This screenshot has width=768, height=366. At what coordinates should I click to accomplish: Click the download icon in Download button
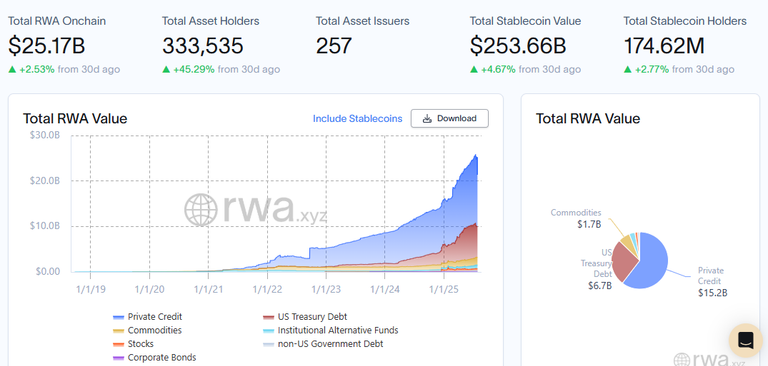pyautogui.click(x=427, y=119)
